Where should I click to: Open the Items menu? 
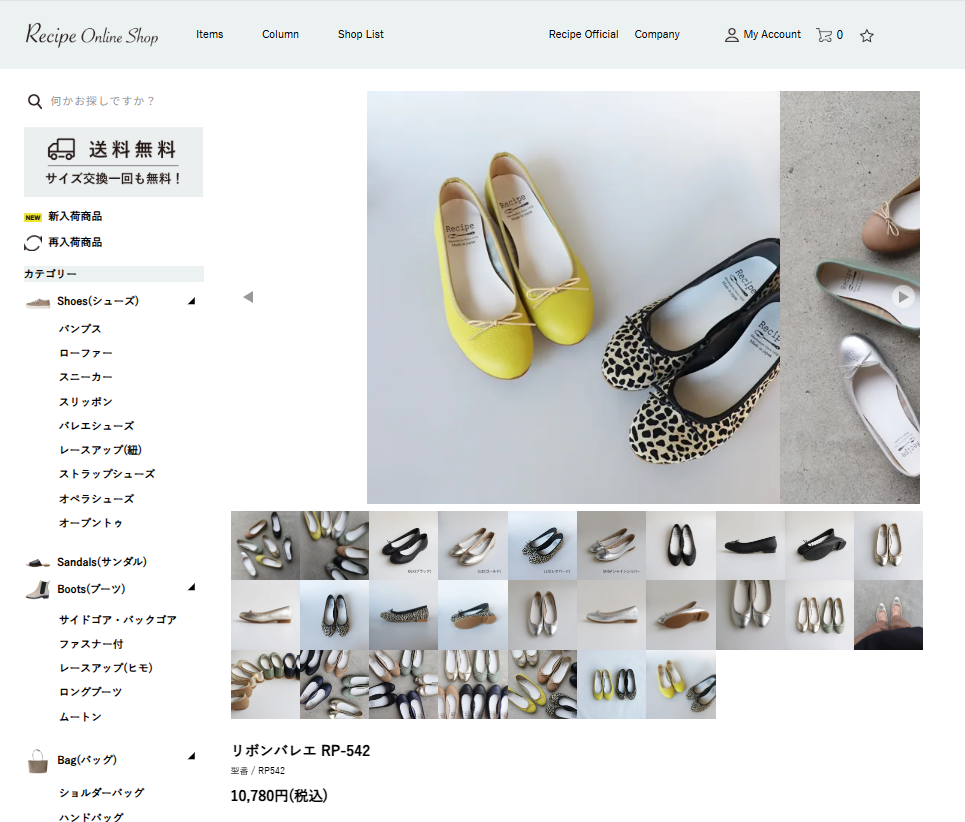tap(209, 34)
